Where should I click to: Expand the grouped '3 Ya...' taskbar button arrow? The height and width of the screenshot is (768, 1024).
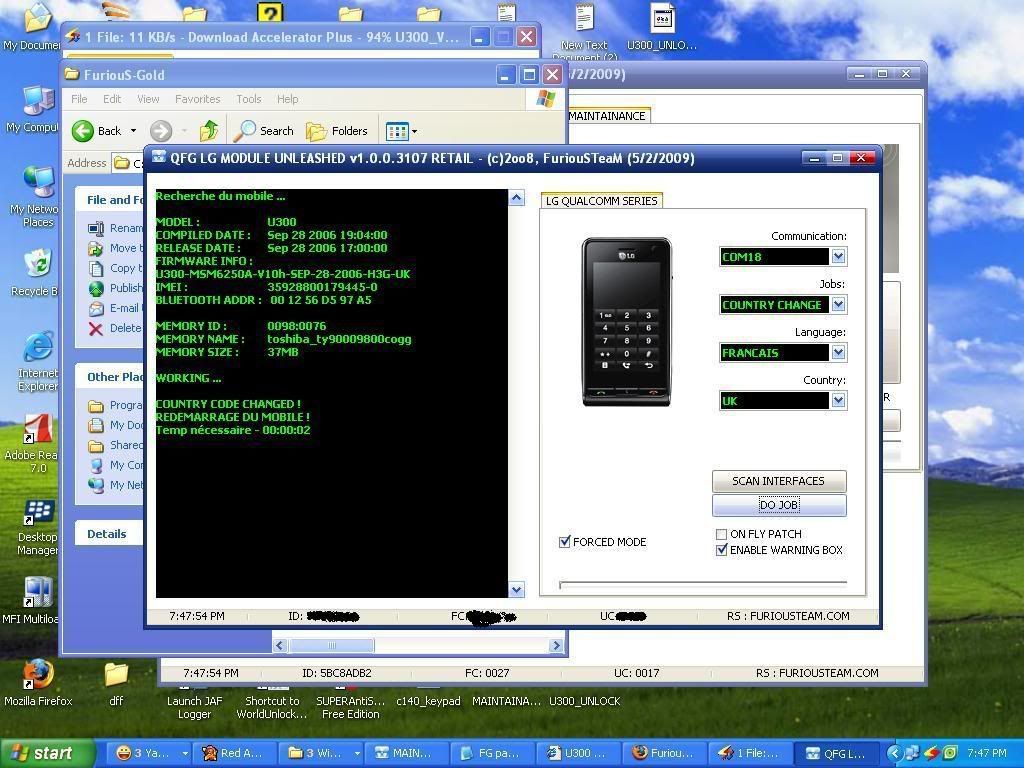(x=185, y=753)
